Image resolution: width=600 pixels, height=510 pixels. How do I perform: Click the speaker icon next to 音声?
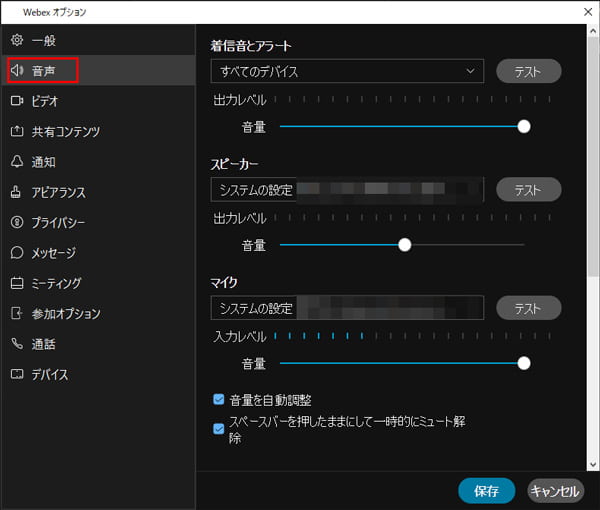(x=17, y=70)
